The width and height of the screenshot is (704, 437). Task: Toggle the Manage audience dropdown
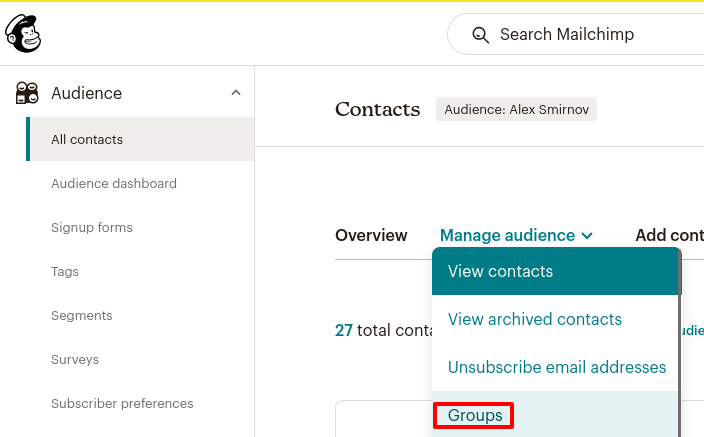click(516, 235)
